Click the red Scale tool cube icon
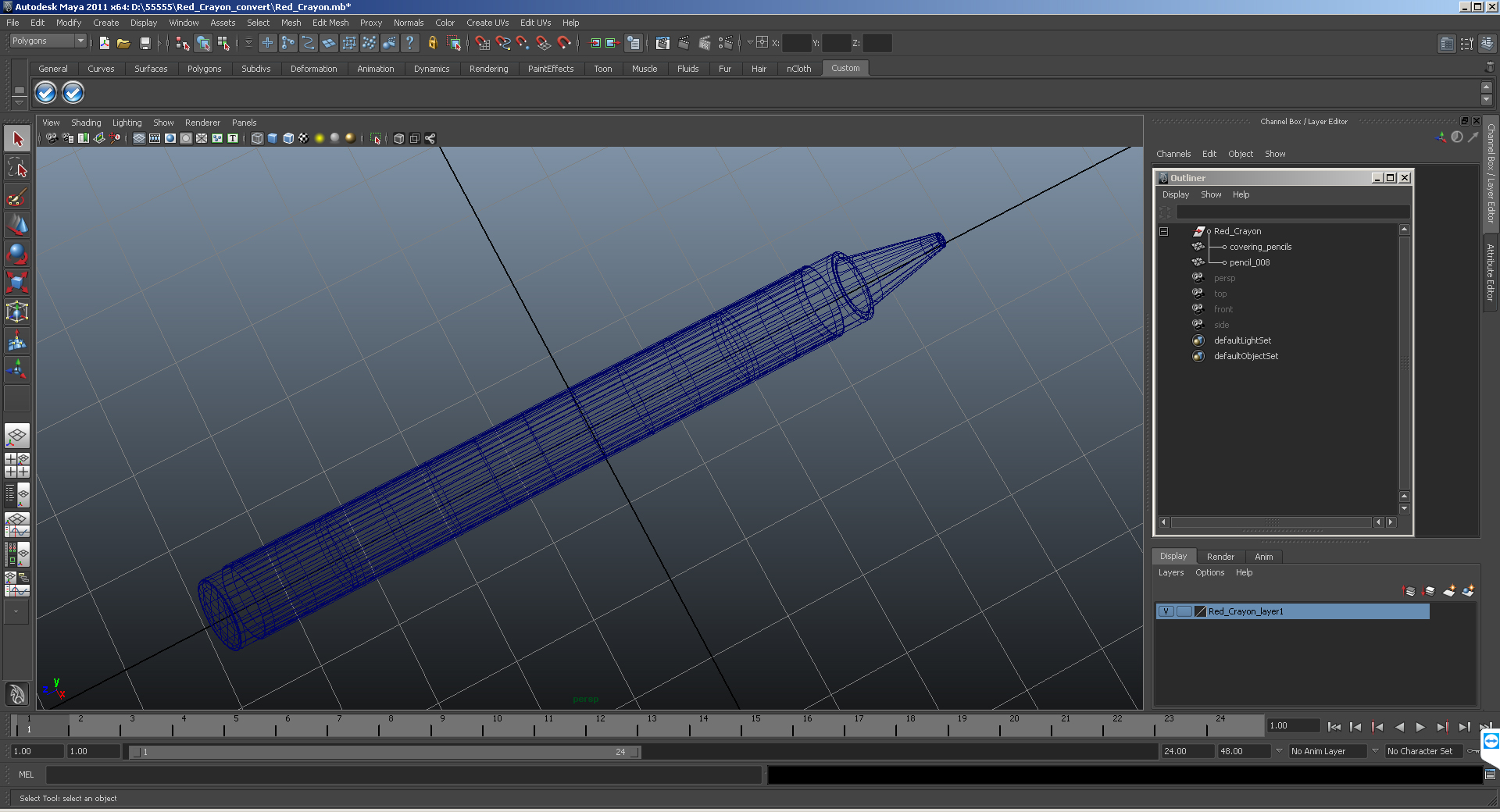This screenshot has height=812, width=1500. pos(17,283)
